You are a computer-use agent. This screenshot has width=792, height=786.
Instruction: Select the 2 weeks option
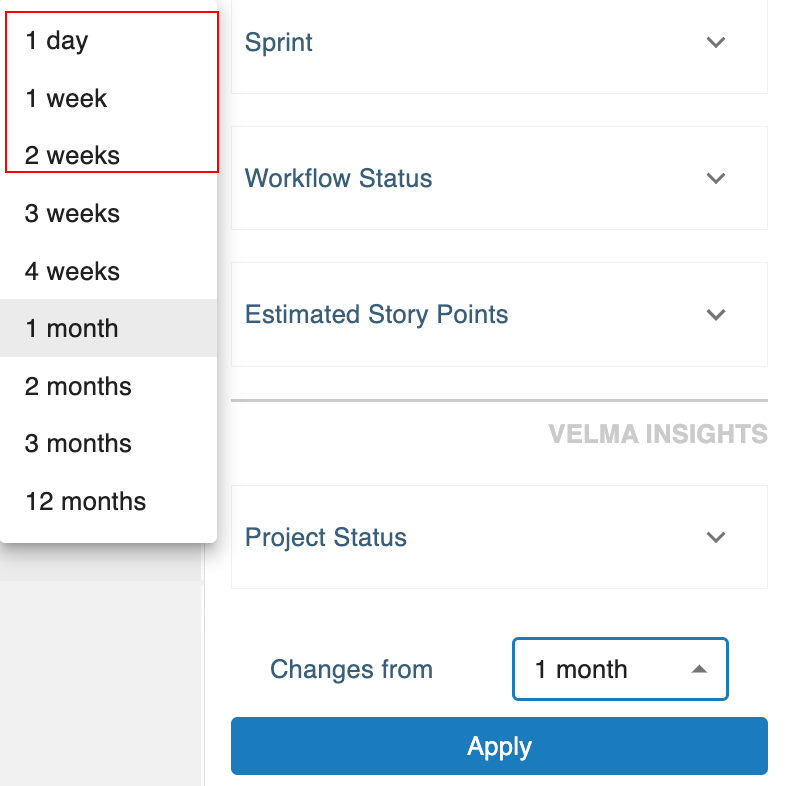click(x=72, y=156)
